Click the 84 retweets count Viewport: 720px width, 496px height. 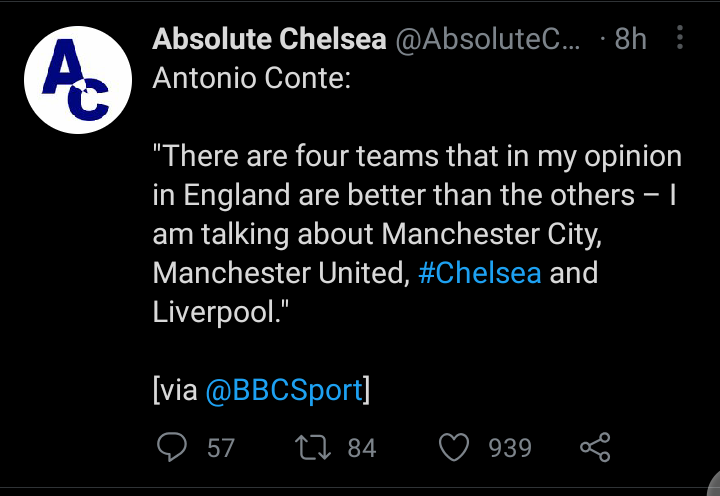(x=361, y=448)
